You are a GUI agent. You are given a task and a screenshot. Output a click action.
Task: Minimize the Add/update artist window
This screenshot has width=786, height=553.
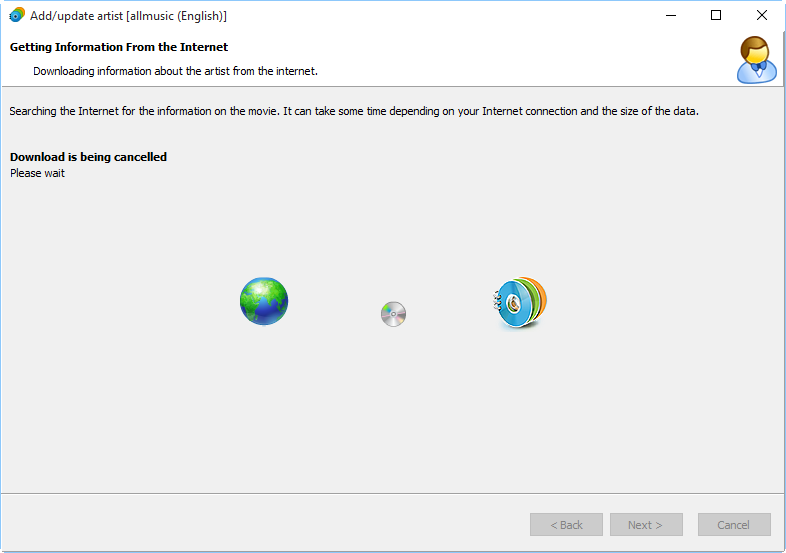coord(671,16)
